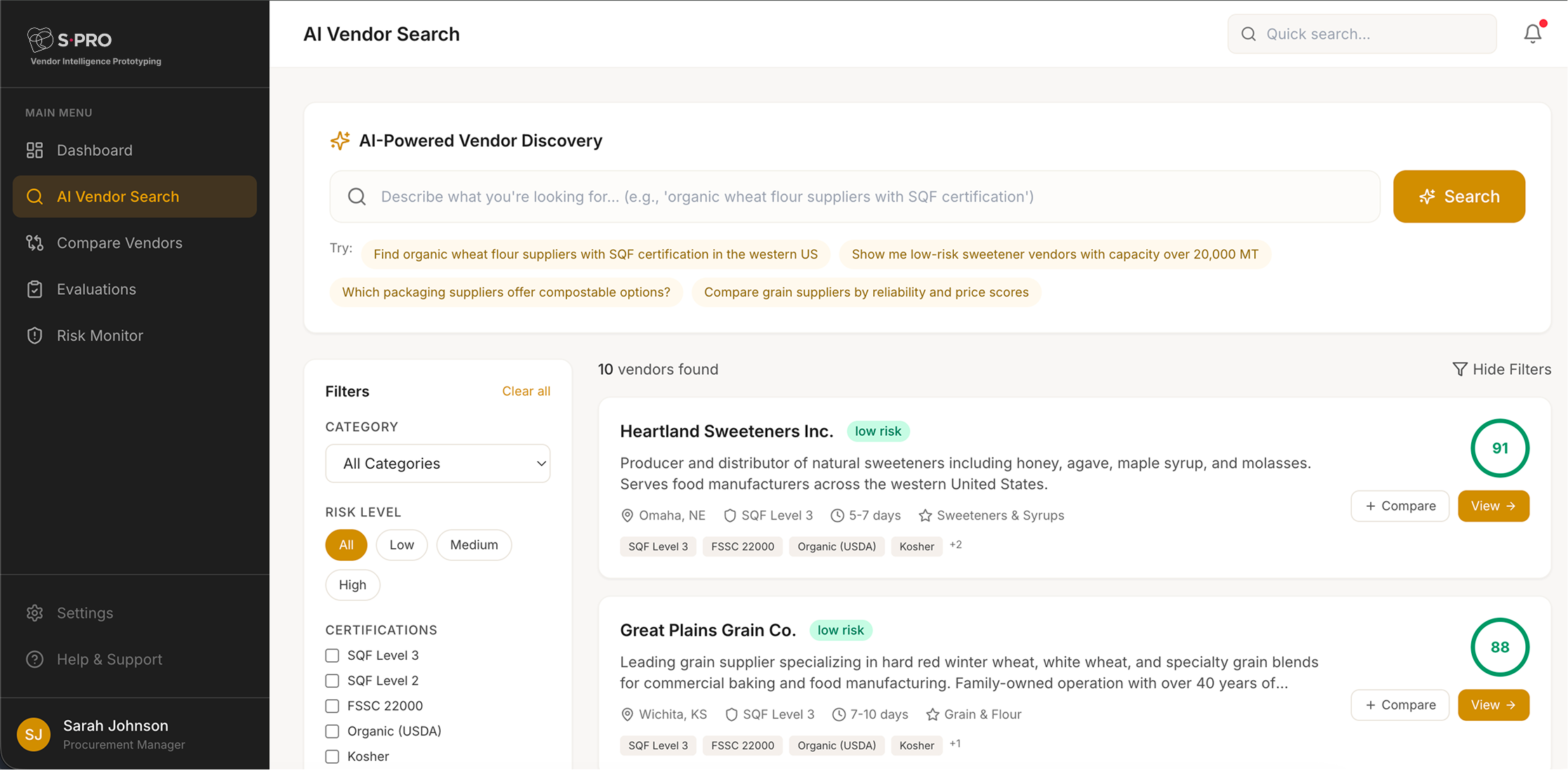Click the Hide Filters funnel icon
Image resolution: width=1568 pixels, height=770 pixels.
tap(1460, 369)
